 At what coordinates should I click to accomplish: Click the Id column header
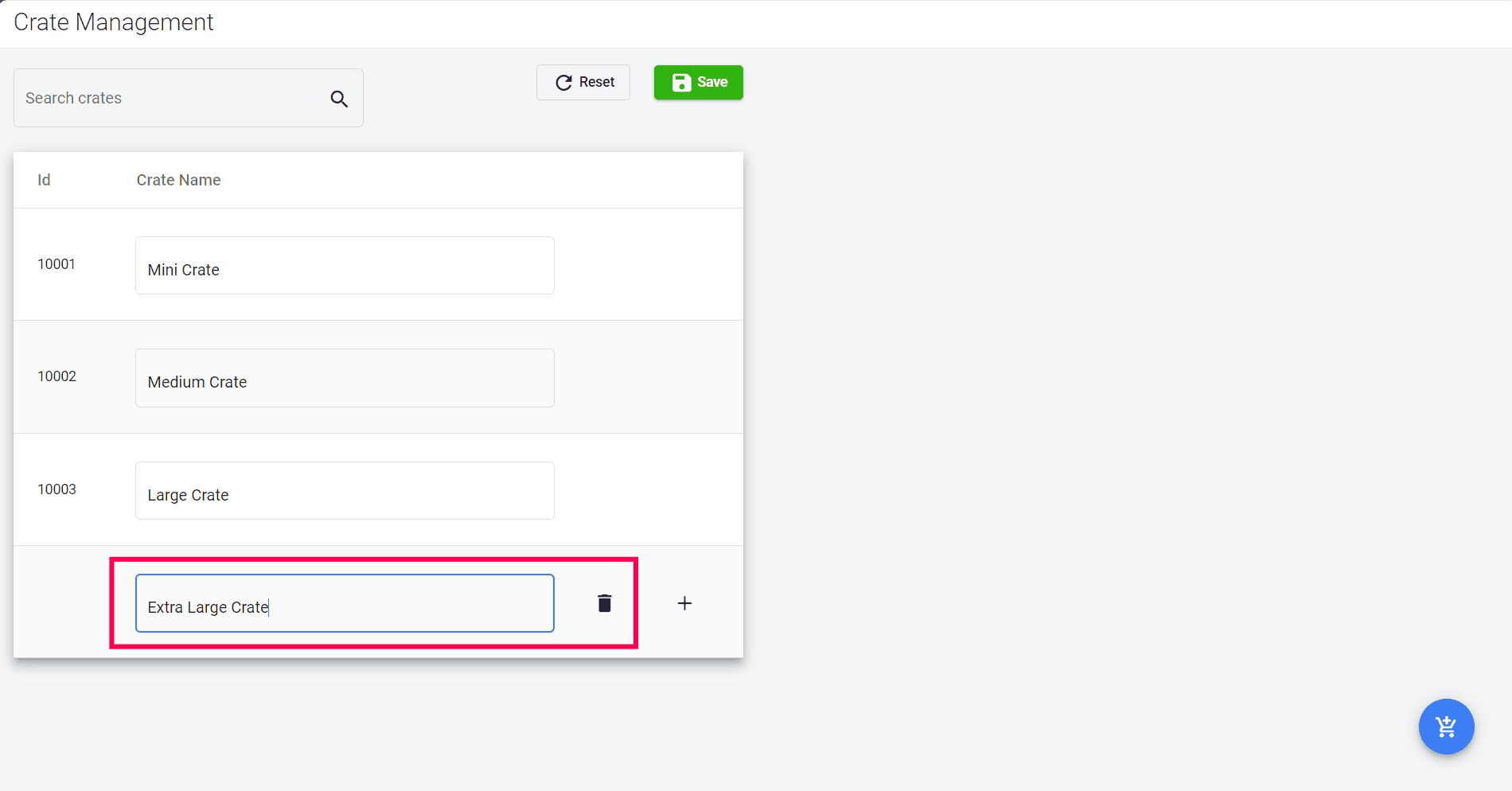point(44,181)
